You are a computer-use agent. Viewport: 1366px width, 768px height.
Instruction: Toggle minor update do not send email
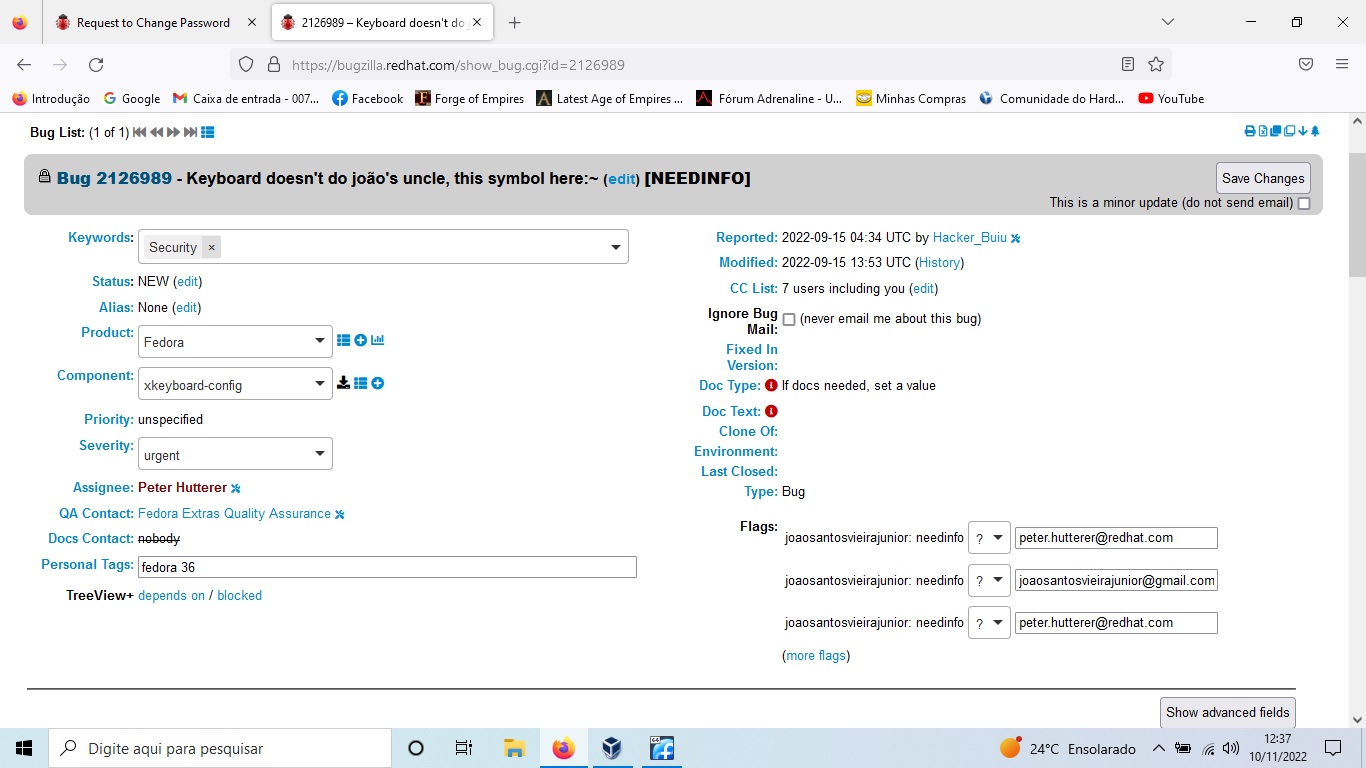pos(1304,203)
